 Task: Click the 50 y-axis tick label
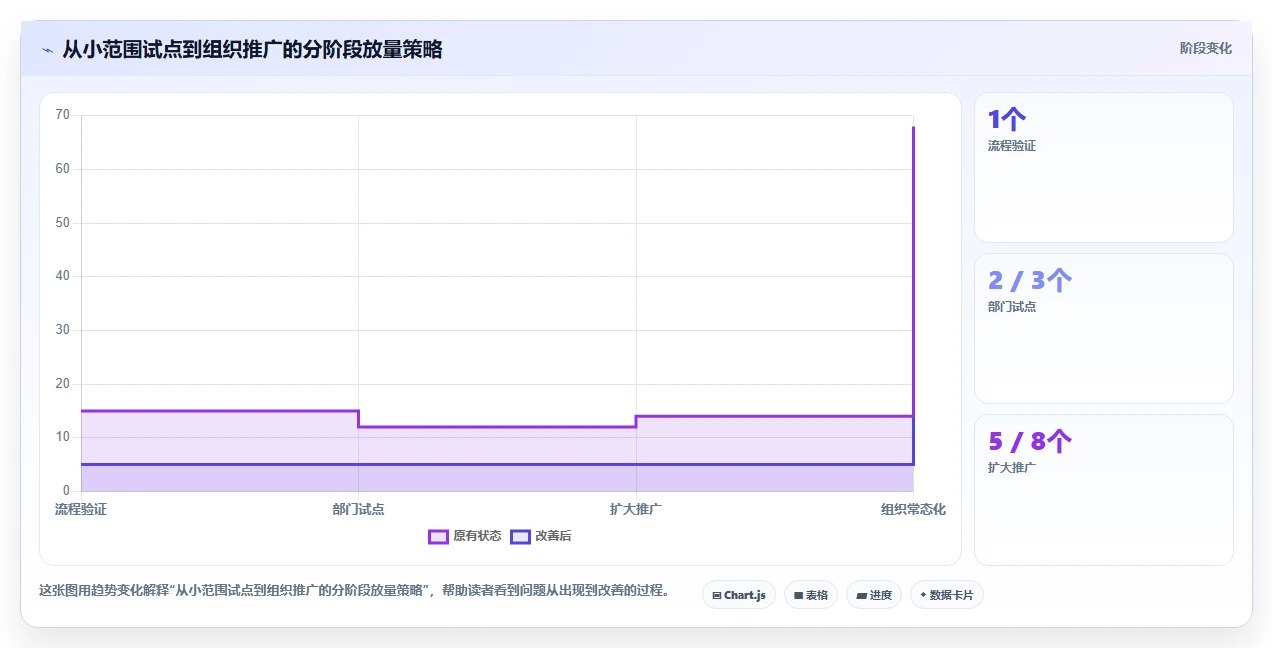point(63,223)
